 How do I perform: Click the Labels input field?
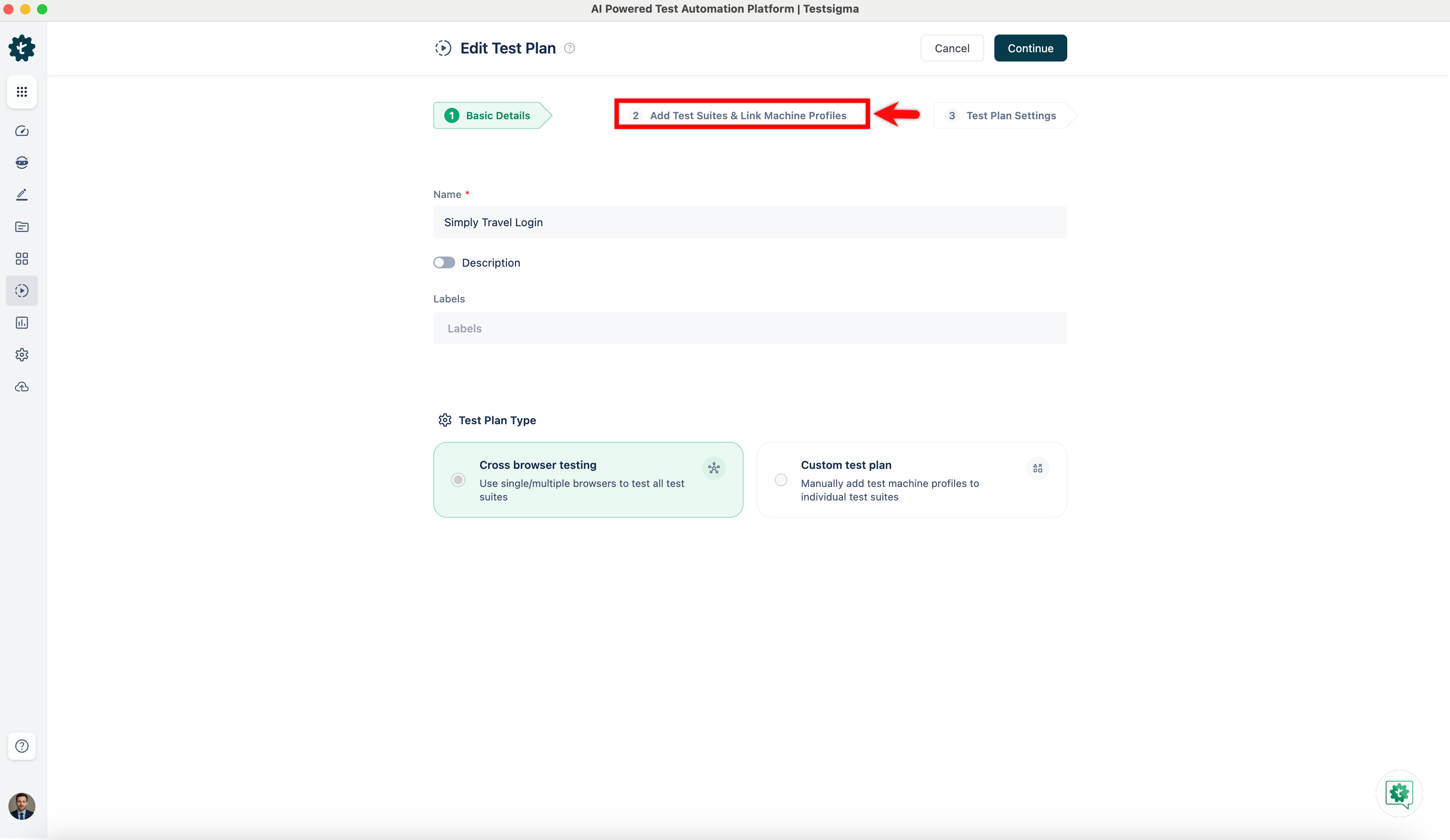click(x=749, y=328)
